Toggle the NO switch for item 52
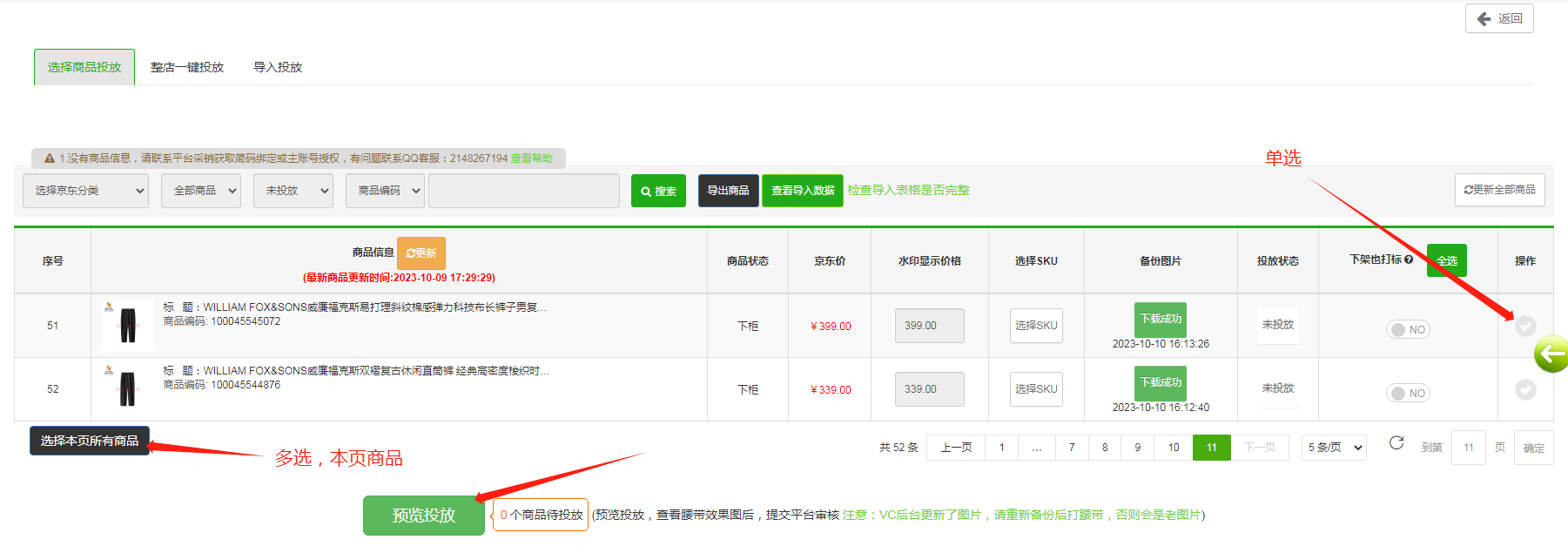Screen dimensions: 1568x553 [1408, 394]
